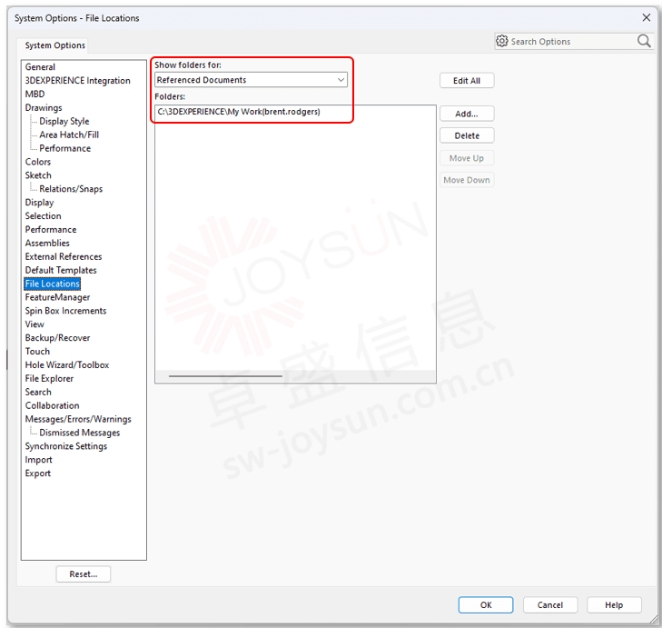Open Help for this dialog

coord(614,605)
